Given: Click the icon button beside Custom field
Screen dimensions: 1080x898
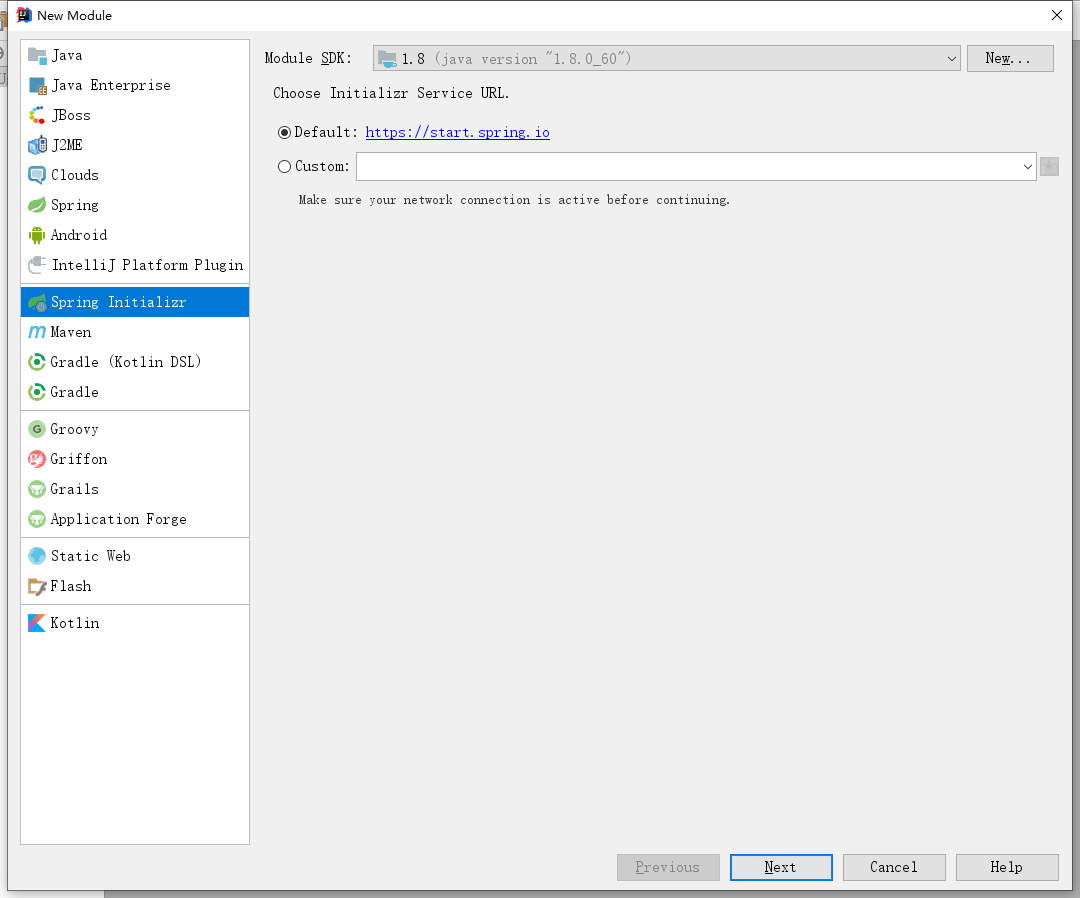Looking at the screenshot, I should [x=1049, y=167].
